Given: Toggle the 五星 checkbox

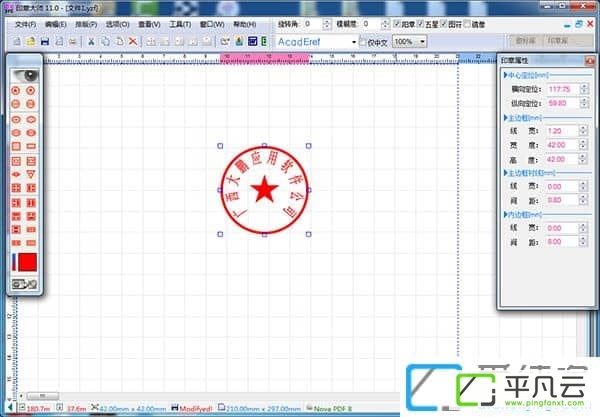Looking at the screenshot, I should [x=421, y=24].
